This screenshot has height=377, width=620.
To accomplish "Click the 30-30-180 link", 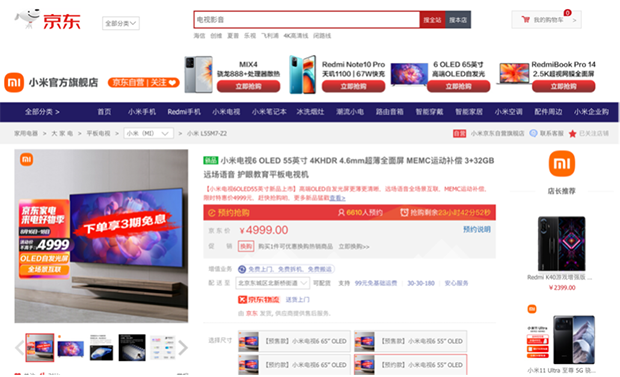I will (421, 283).
